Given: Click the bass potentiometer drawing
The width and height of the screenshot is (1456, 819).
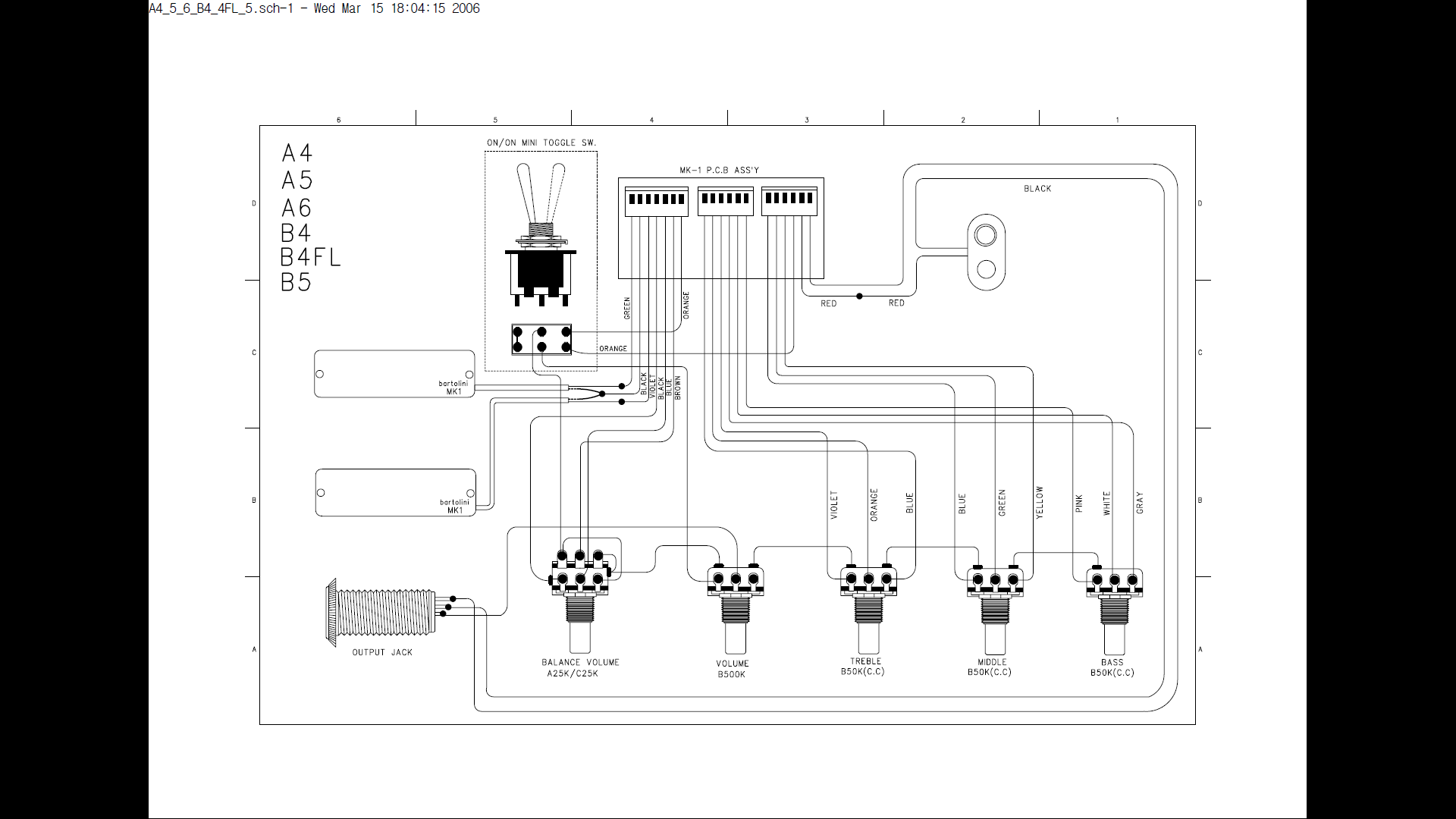Looking at the screenshot, I should [x=1114, y=608].
